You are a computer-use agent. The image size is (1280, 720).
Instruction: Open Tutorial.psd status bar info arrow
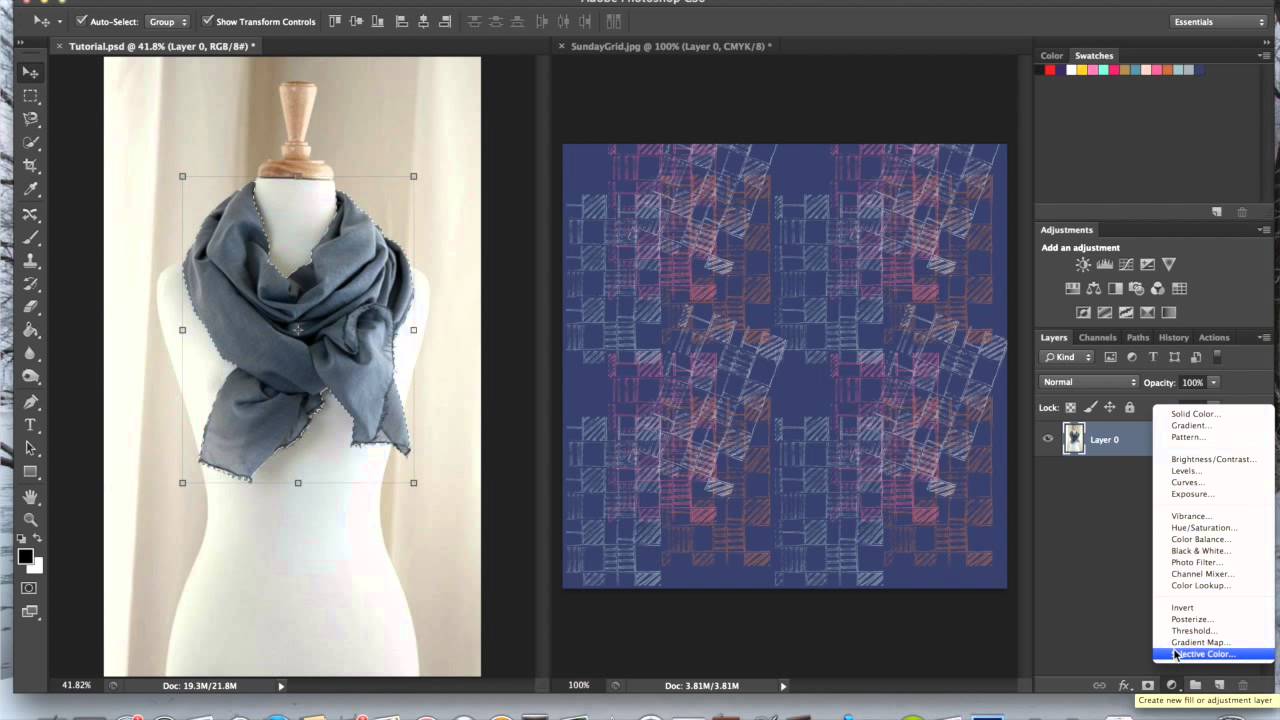(281, 686)
